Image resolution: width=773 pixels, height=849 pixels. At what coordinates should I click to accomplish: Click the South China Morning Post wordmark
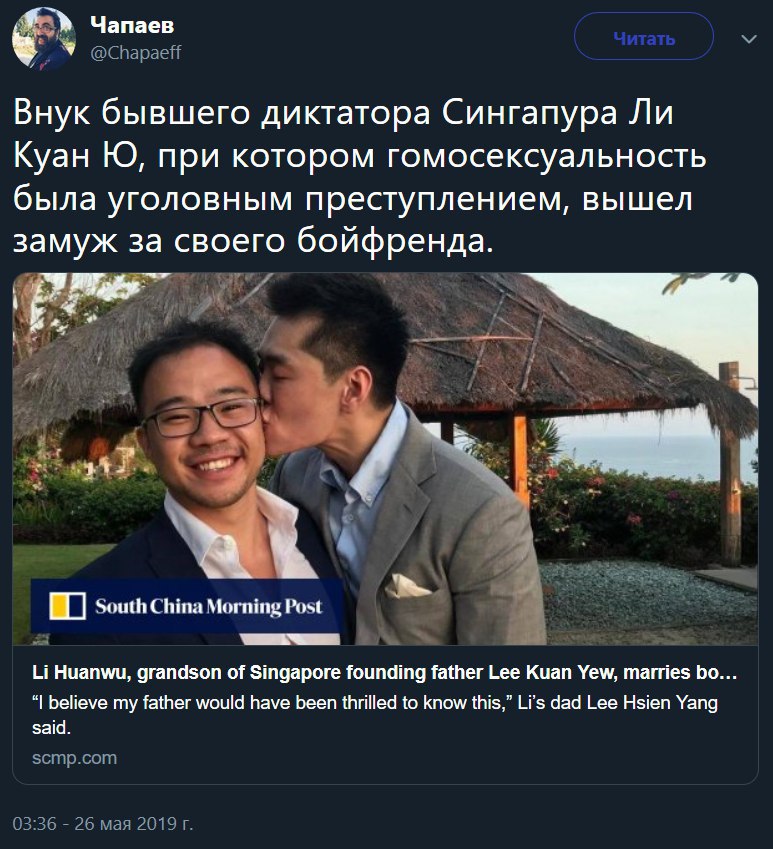pos(209,606)
